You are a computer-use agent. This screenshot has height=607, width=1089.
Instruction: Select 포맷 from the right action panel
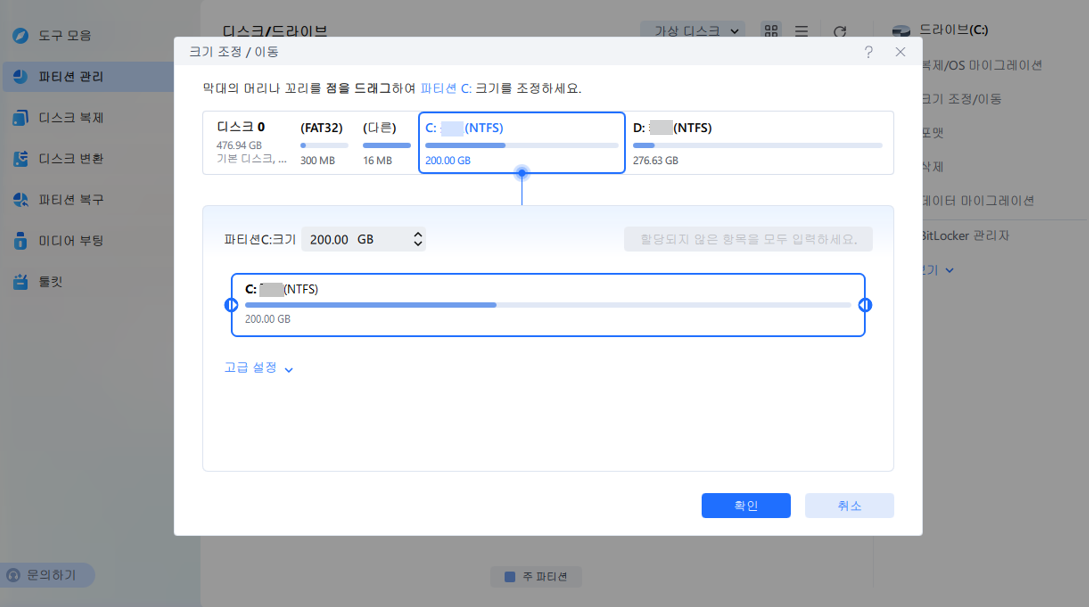[930, 131]
